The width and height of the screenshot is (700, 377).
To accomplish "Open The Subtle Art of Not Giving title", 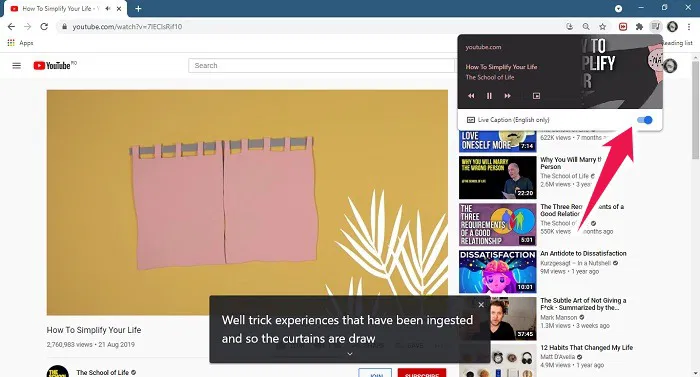I will coord(583,304).
